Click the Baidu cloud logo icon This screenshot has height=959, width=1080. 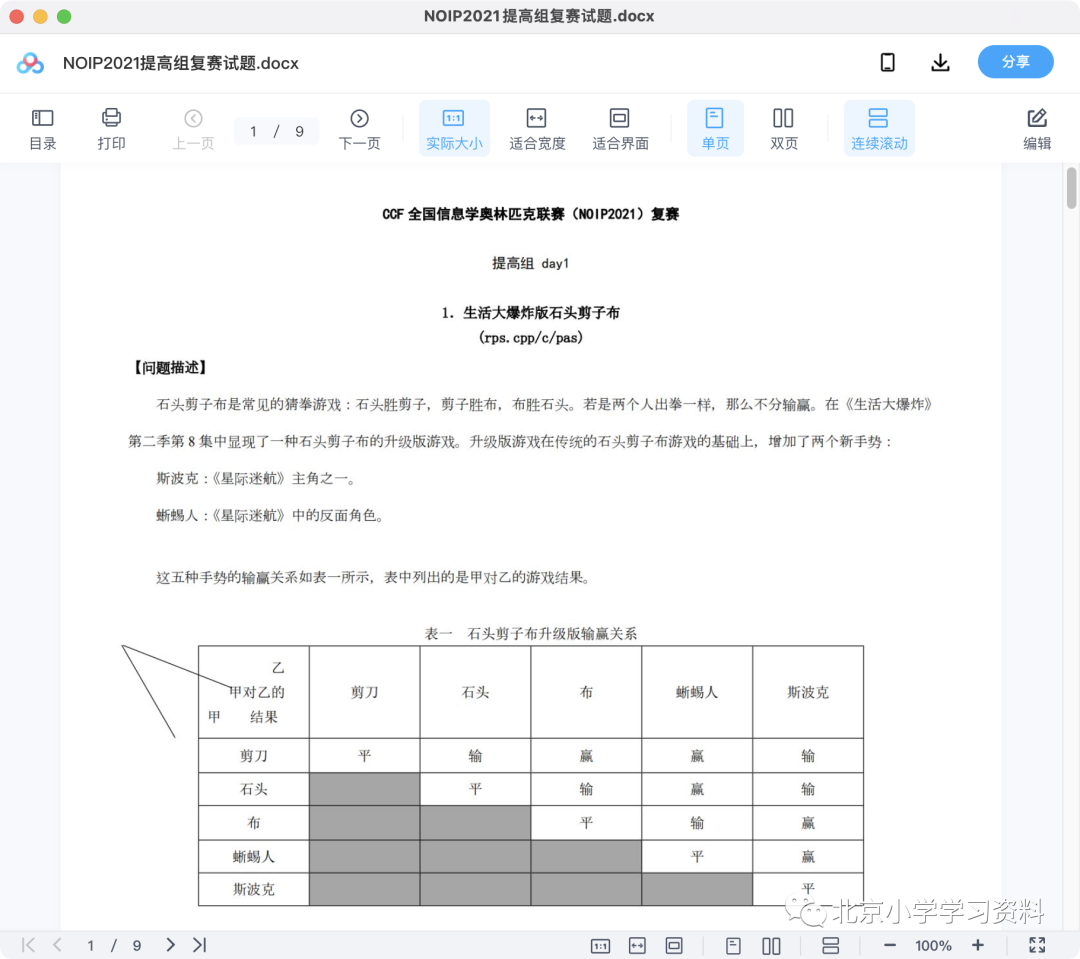point(30,63)
